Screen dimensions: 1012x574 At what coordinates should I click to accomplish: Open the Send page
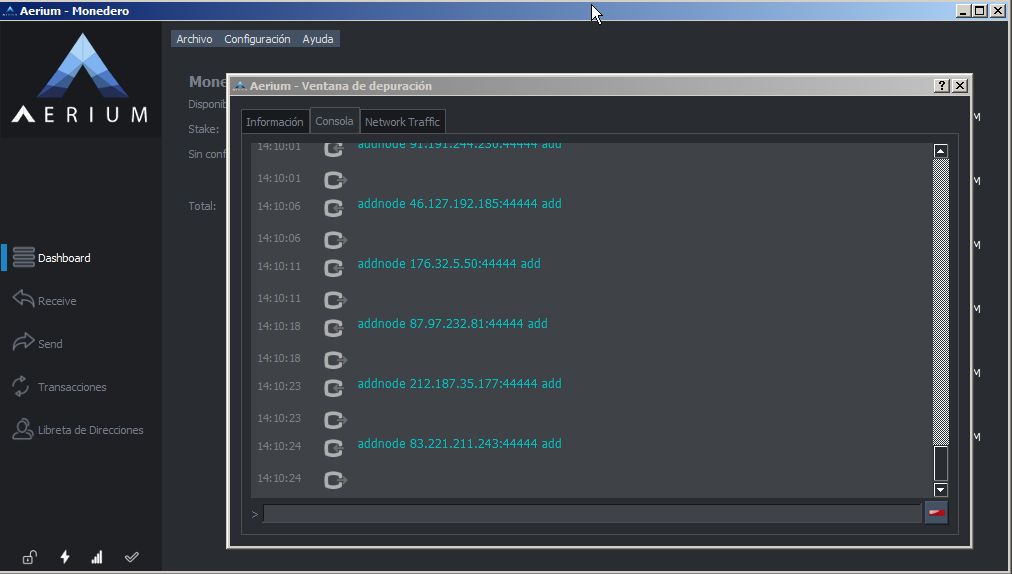point(50,344)
